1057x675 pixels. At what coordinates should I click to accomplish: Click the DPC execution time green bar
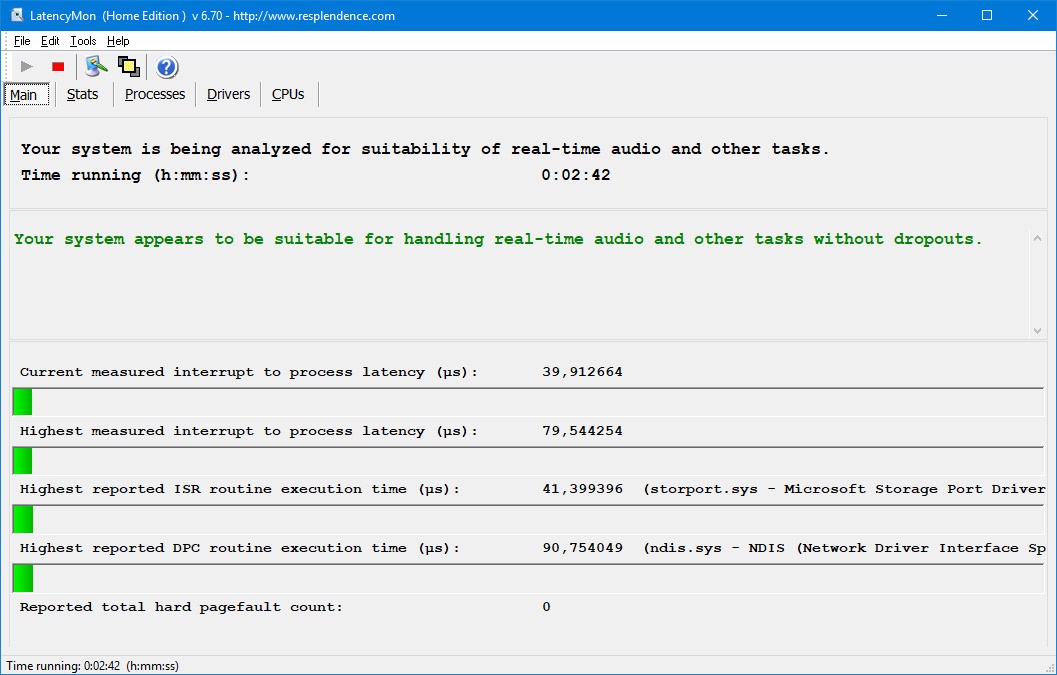tap(22, 579)
